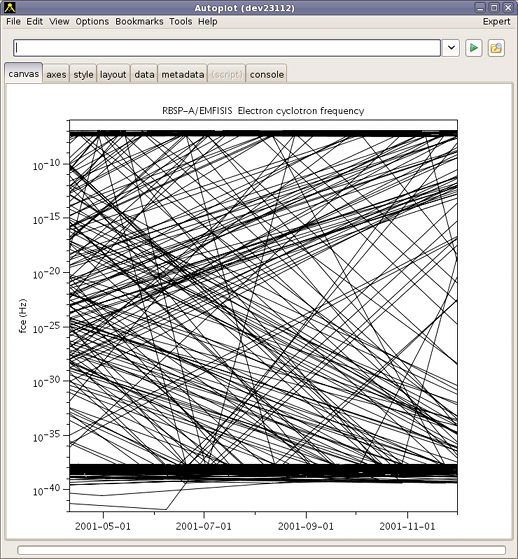Click the 2001-11-01 x-axis tick label
This screenshot has height=559, width=518.
(x=407, y=526)
